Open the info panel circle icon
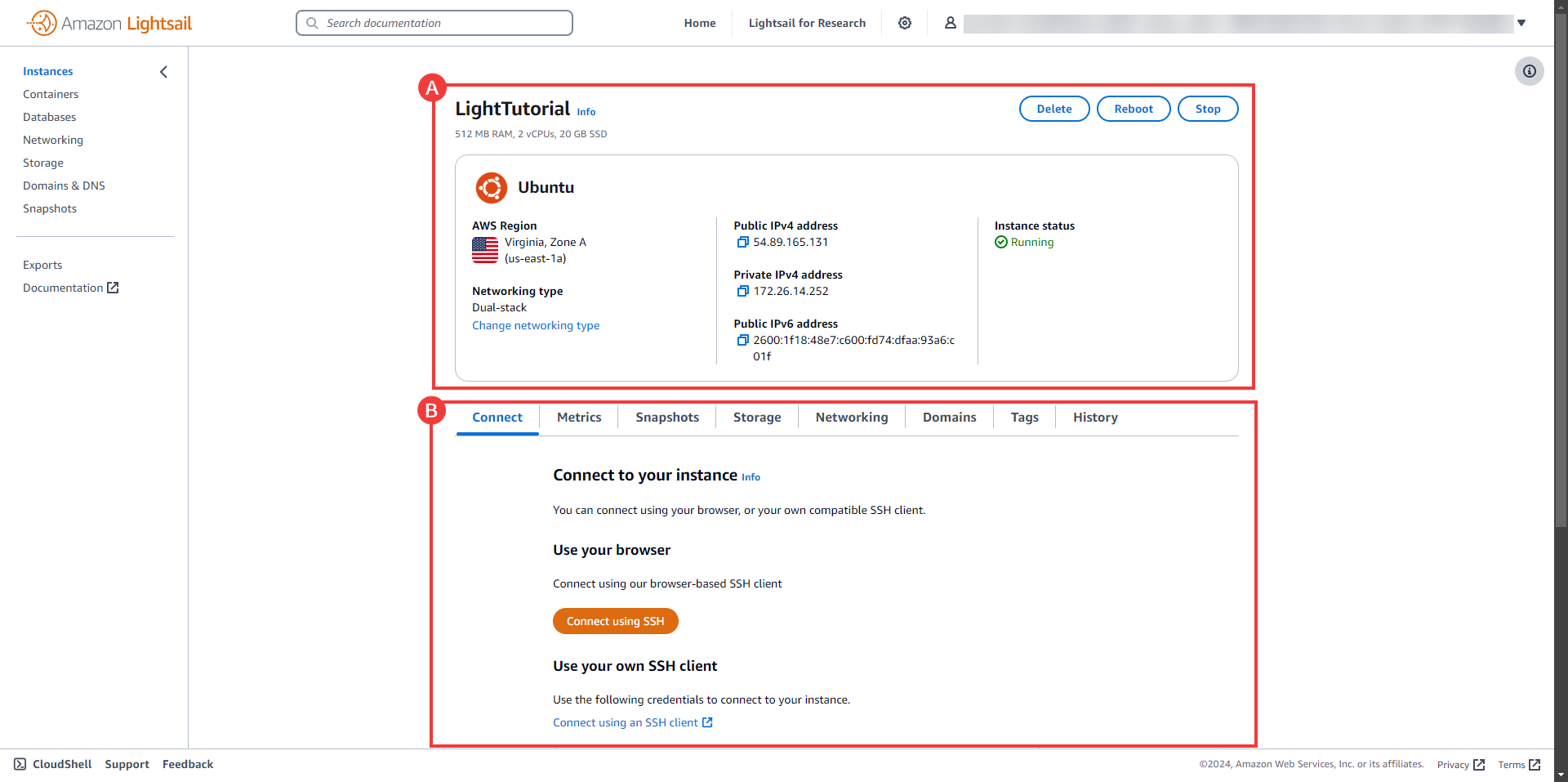The height and width of the screenshot is (782, 1568). pos(1530,71)
